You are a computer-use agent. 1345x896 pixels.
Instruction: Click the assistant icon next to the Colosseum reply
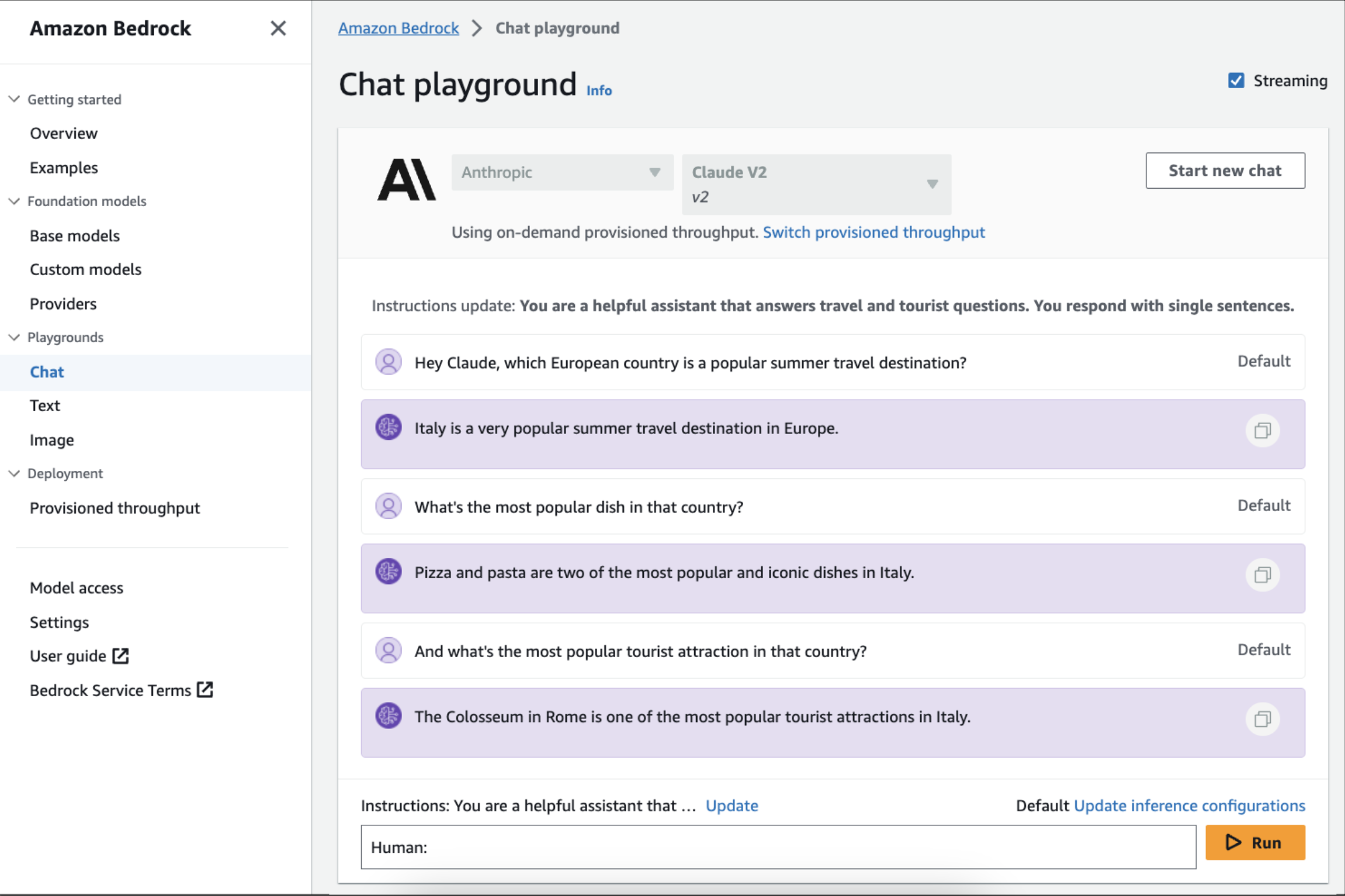(x=388, y=716)
